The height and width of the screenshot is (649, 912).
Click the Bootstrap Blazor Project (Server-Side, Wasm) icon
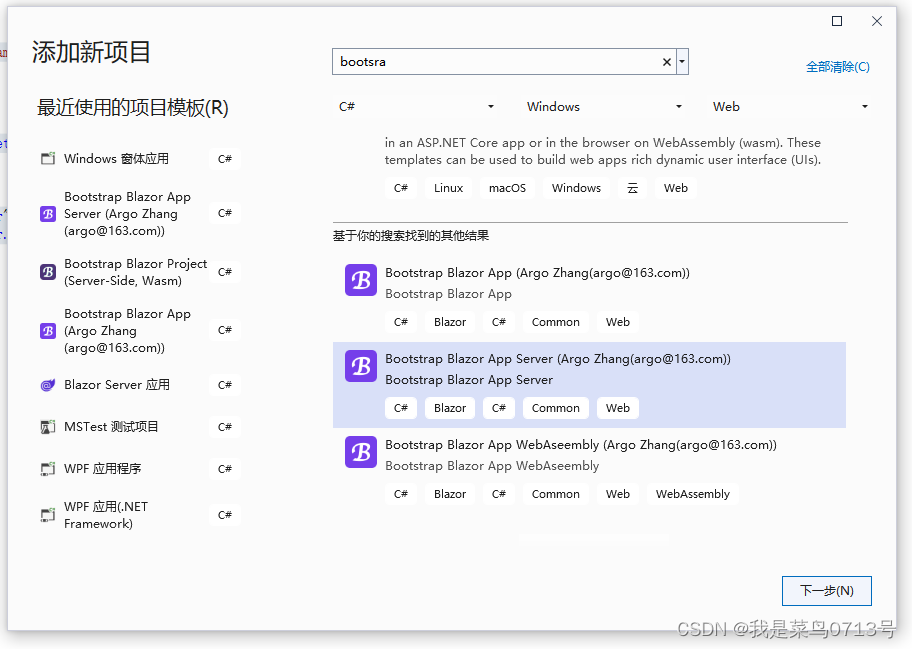point(47,271)
